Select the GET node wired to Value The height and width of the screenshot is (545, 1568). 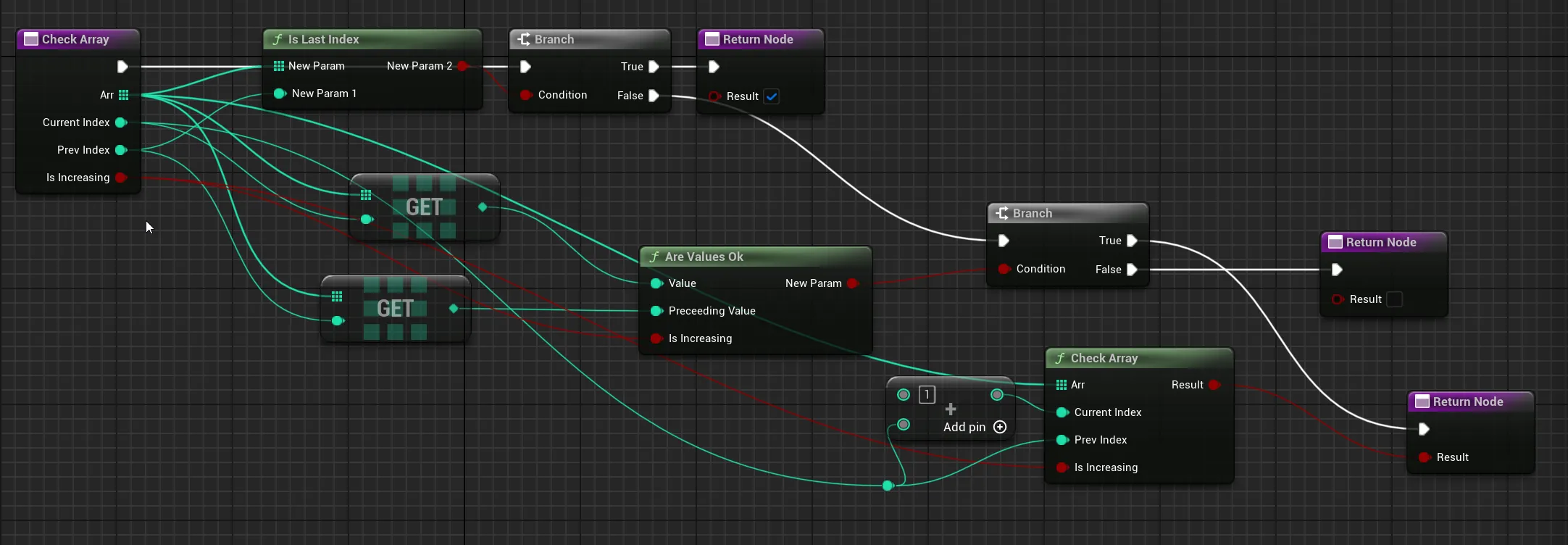point(425,207)
